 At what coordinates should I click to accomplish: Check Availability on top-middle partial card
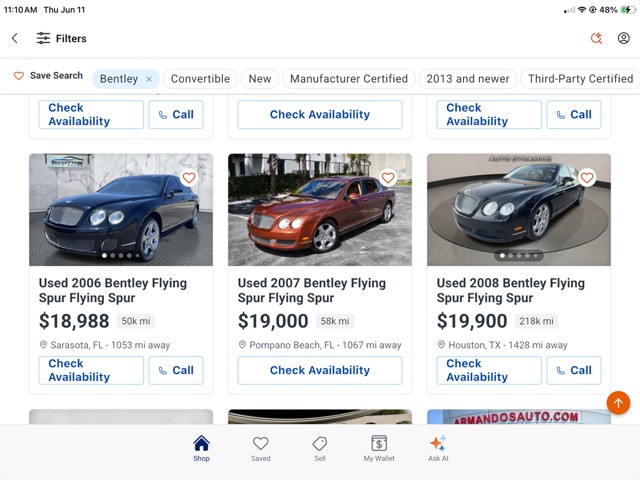click(320, 114)
